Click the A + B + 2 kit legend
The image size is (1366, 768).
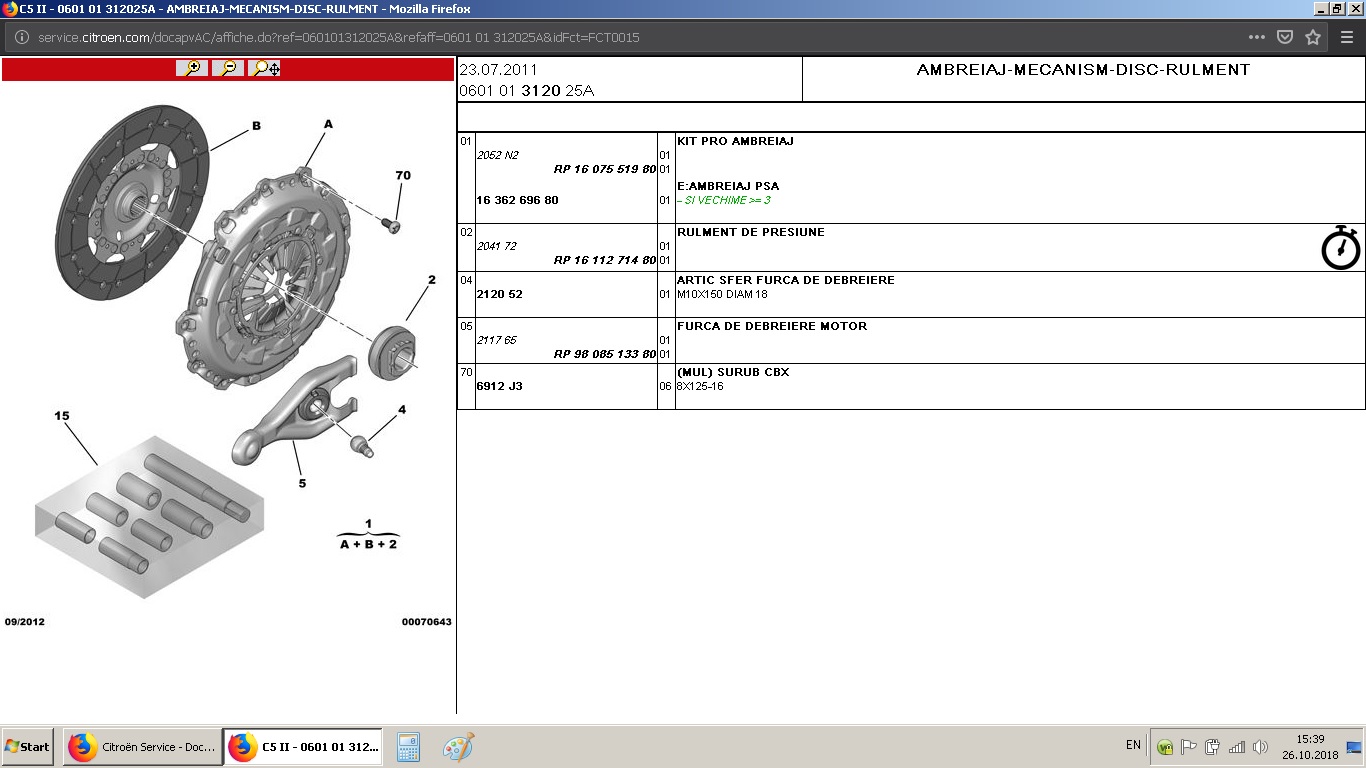[368, 544]
